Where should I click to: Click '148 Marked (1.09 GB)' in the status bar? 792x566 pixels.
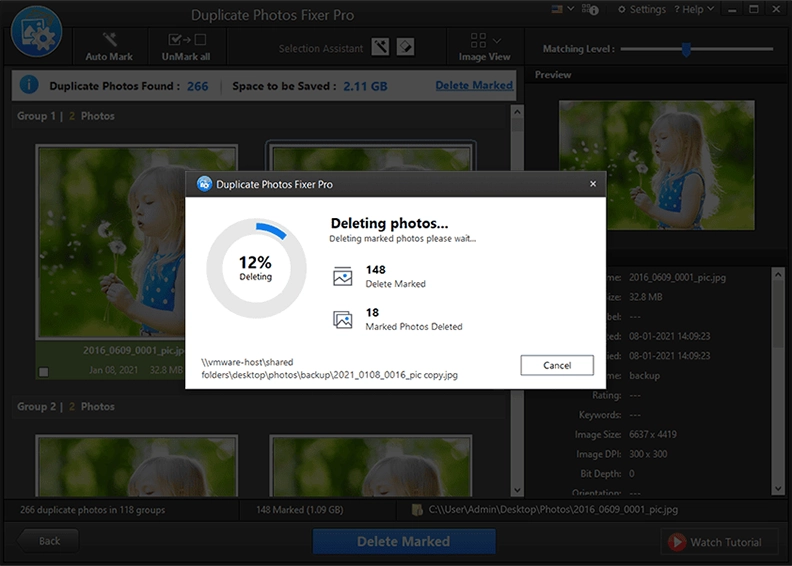click(x=300, y=510)
